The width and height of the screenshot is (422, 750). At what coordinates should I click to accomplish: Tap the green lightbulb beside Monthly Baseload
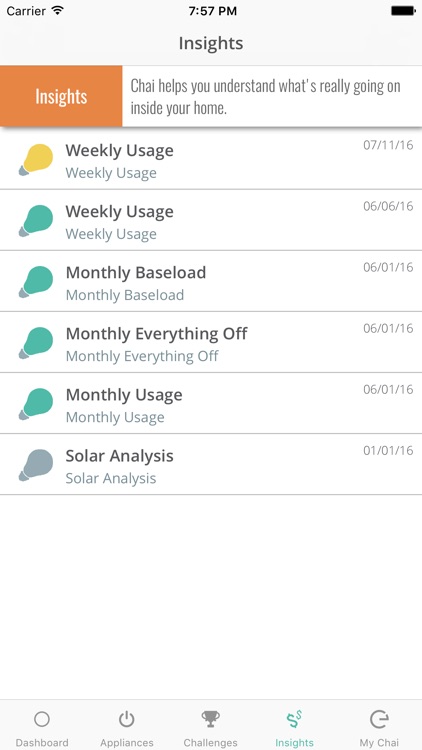point(36,282)
